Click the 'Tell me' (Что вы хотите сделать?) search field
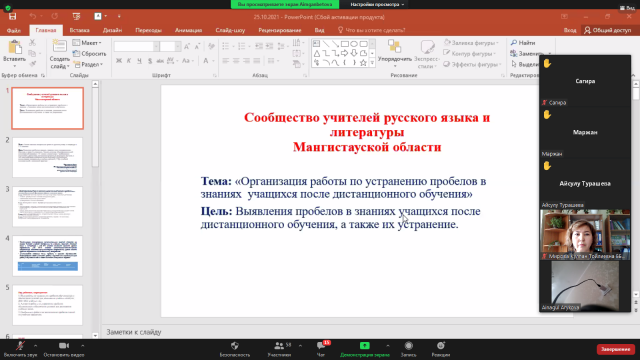The width and height of the screenshot is (640, 360). [371, 30]
